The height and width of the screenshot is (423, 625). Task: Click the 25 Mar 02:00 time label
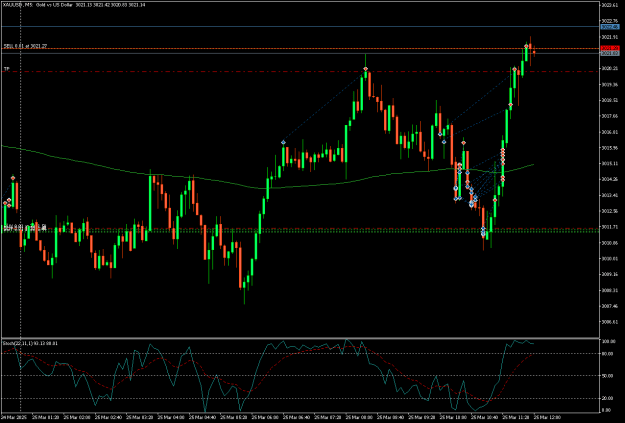[x=75, y=417]
